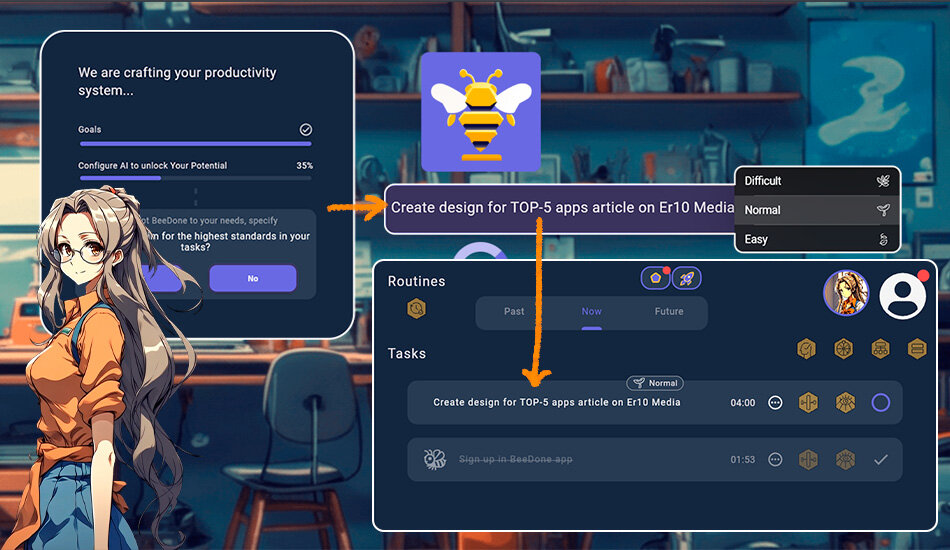Click the 04:00 task duration

(x=743, y=403)
